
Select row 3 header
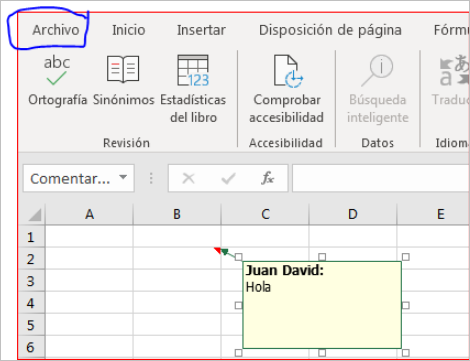31,281
